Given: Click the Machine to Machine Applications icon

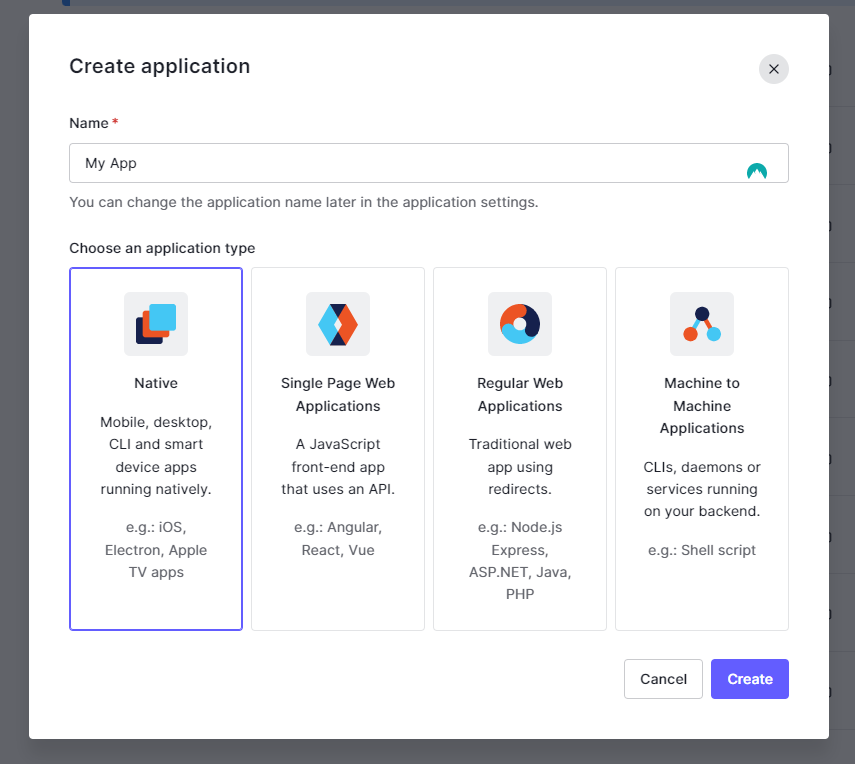Looking at the screenshot, I should (x=702, y=324).
